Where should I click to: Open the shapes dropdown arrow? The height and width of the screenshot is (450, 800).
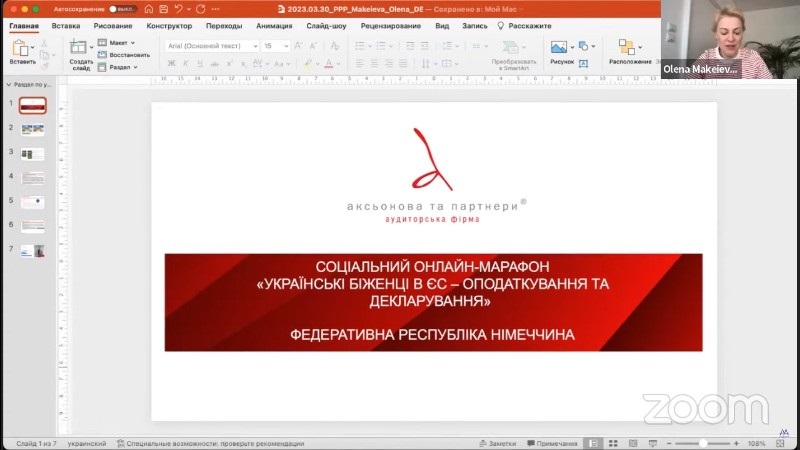(x=593, y=46)
